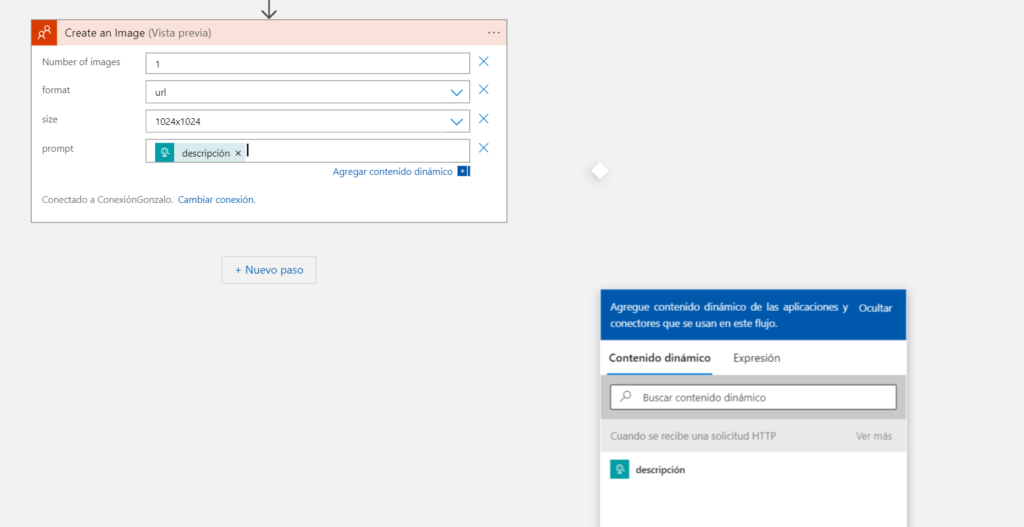1024x527 pixels.
Task: Click the Create an Image connector icon
Action: pyautogui.click(x=44, y=33)
